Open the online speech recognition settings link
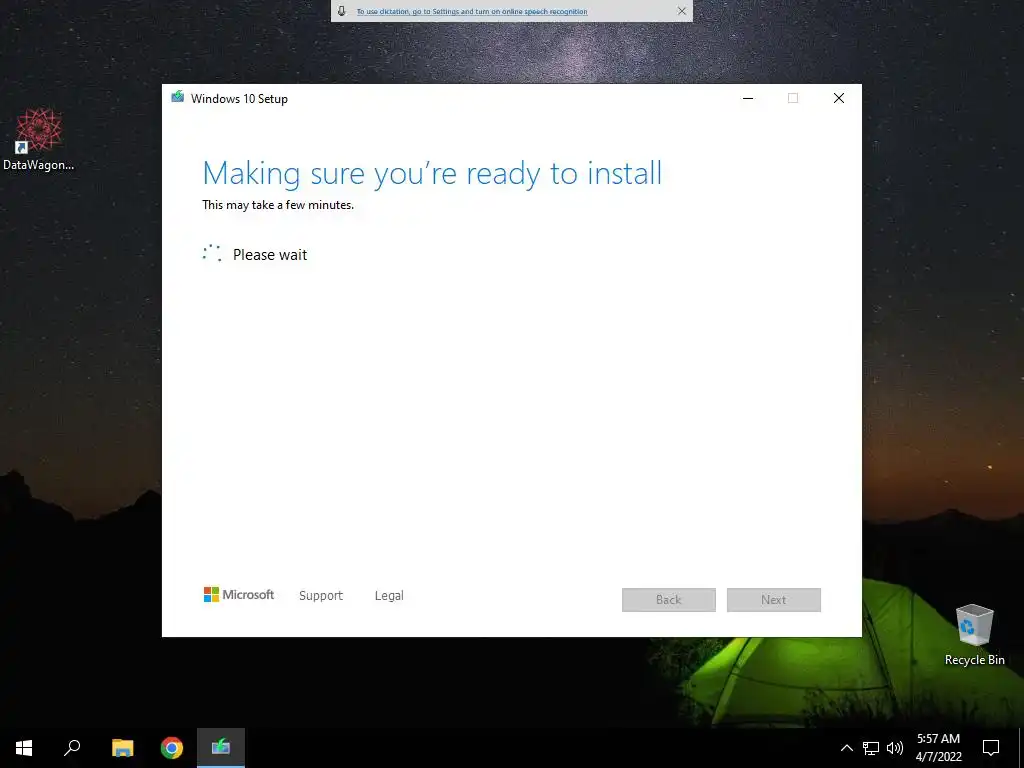 tap(472, 11)
